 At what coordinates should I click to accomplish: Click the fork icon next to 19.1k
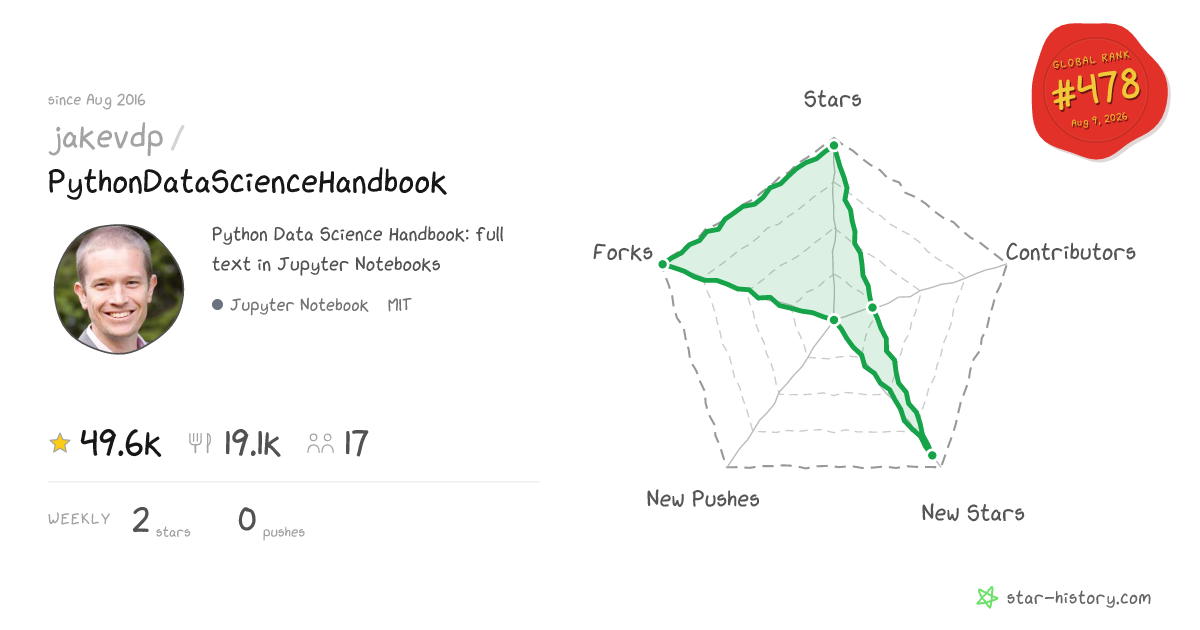pos(200,443)
